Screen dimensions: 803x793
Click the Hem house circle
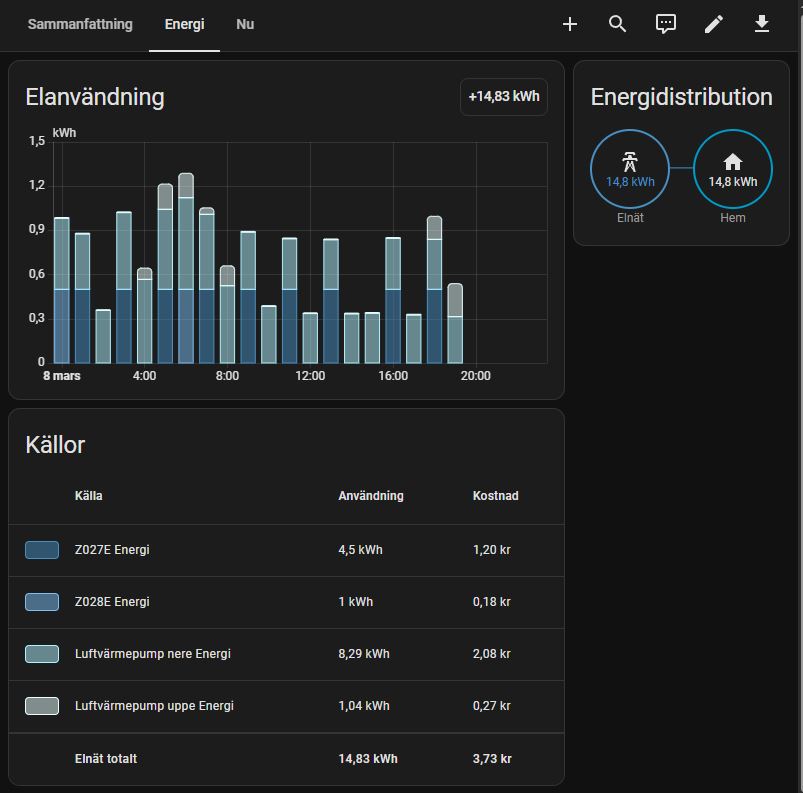(x=733, y=168)
